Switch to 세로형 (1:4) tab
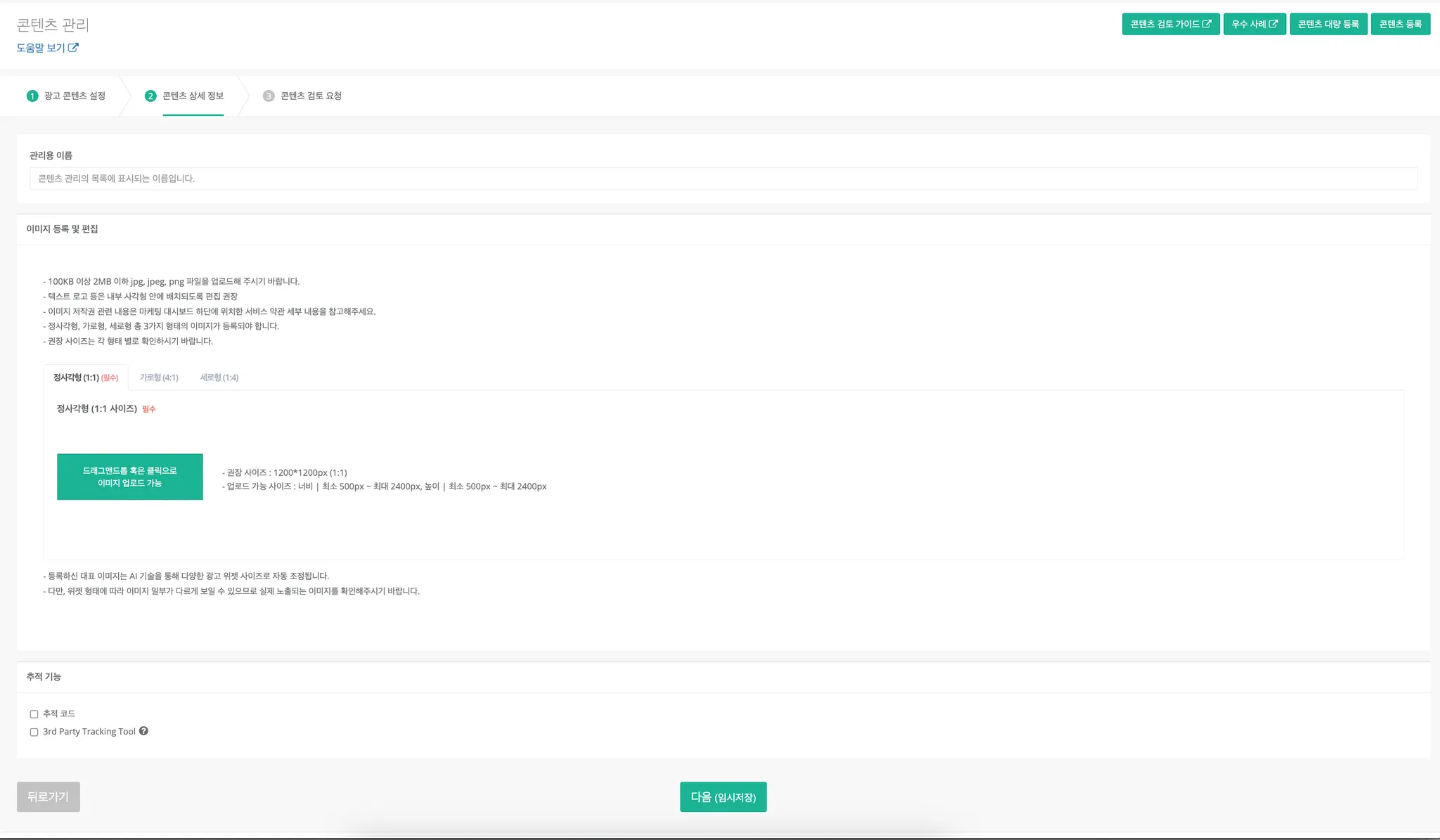 pyautogui.click(x=219, y=377)
